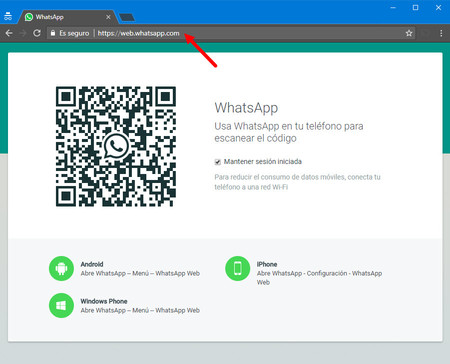Viewport: 450px width, 364px height.
Task: Click 'Usa WhatsApp en tu teléfono para' text
Action: (289, 126)
